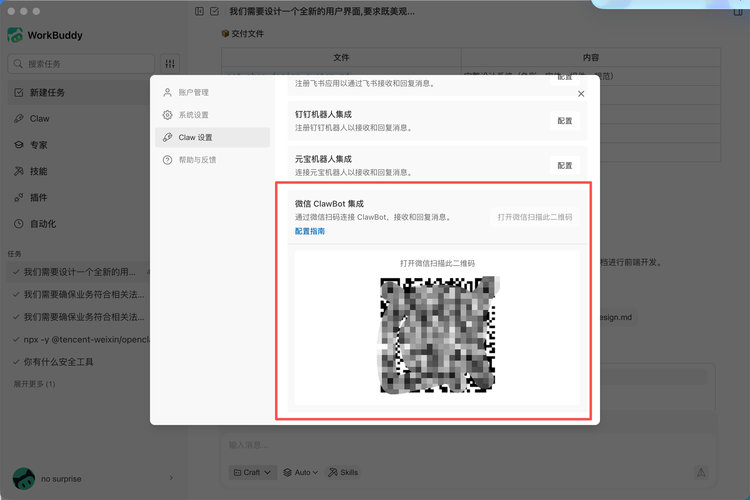Click the WorkBuddy logo icon
Screen dimensions: 750x500
15,35
